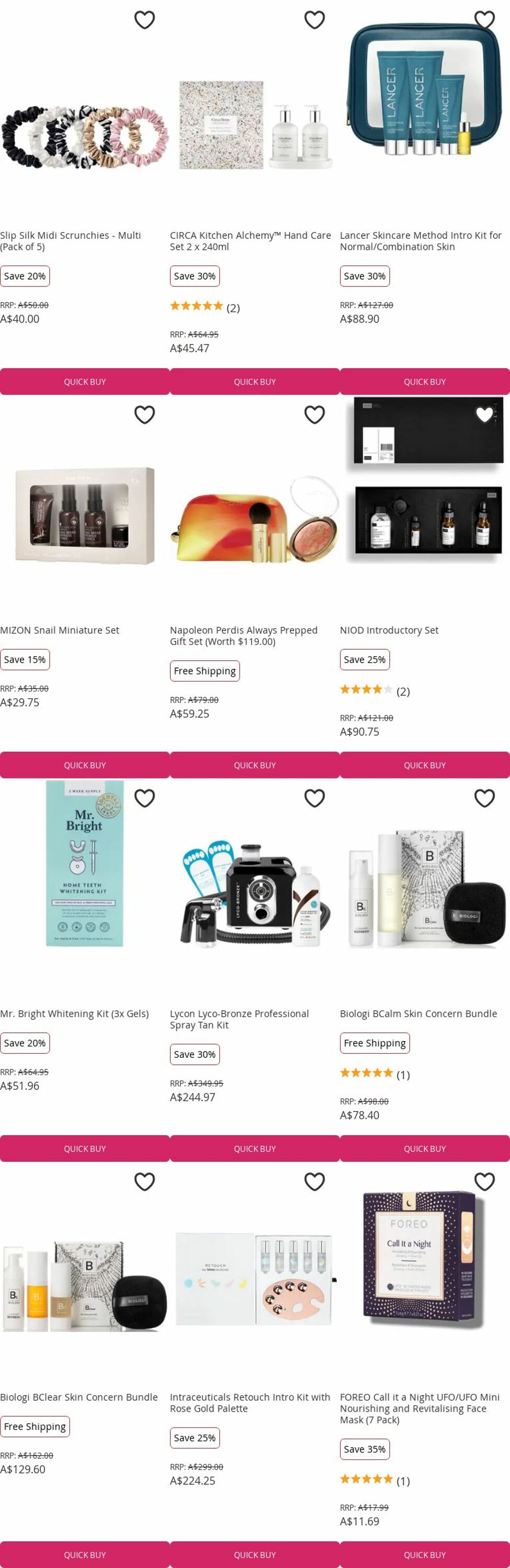This screenshot has width=510, height=1568.
Task: Favorite the Biologi BCalm Bundle
Action: click(484, 798)
